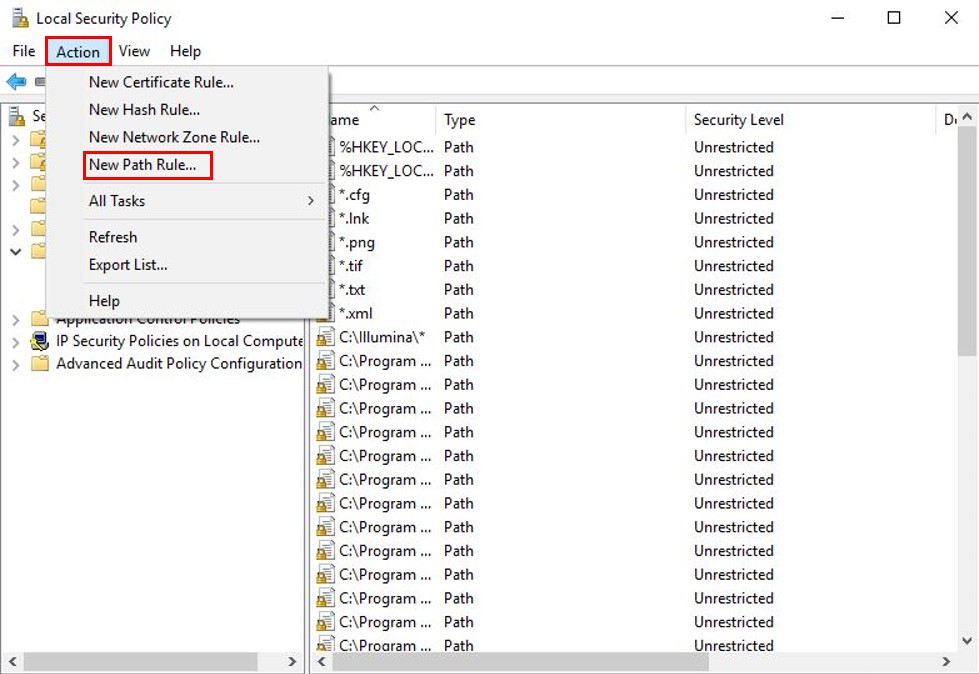Screen dimensions: 979x674
Task: Click Unrestricted in the *.cfg row
Action: pyautogui.click(x=734, y=195)
